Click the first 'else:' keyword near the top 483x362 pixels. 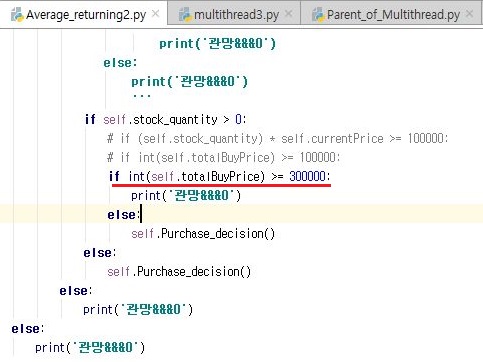pos(120,62)
